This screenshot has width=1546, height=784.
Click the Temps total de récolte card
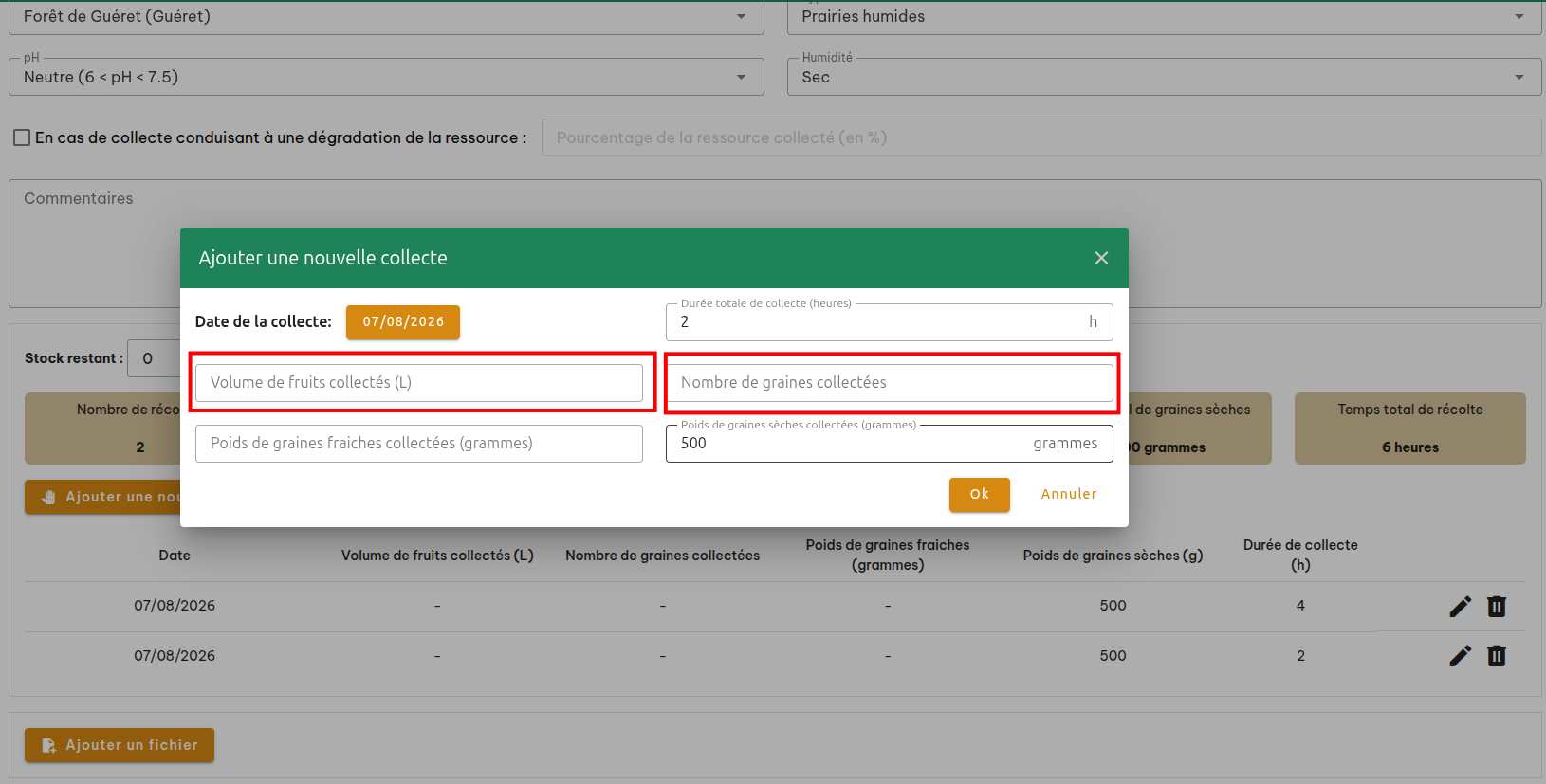[1410, 428]
